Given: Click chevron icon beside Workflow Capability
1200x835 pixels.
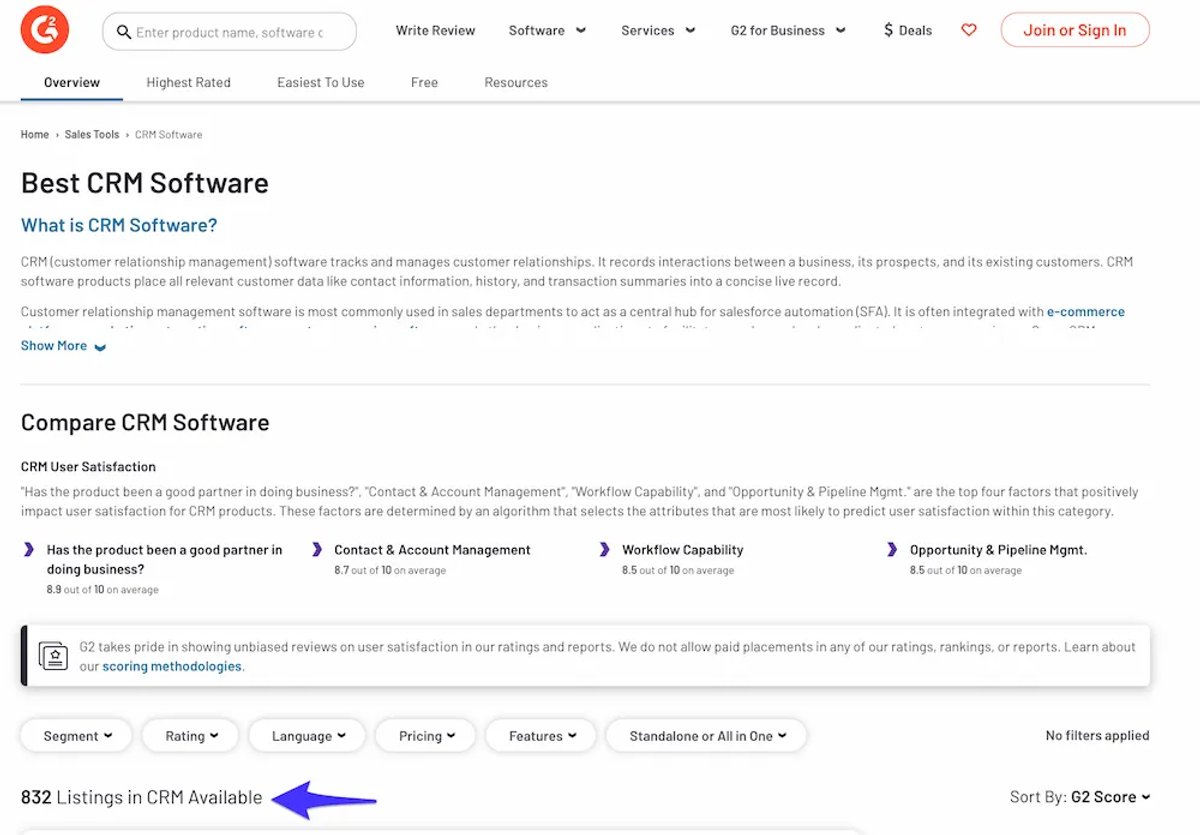Looking at the screenshot, I should 604,549.
